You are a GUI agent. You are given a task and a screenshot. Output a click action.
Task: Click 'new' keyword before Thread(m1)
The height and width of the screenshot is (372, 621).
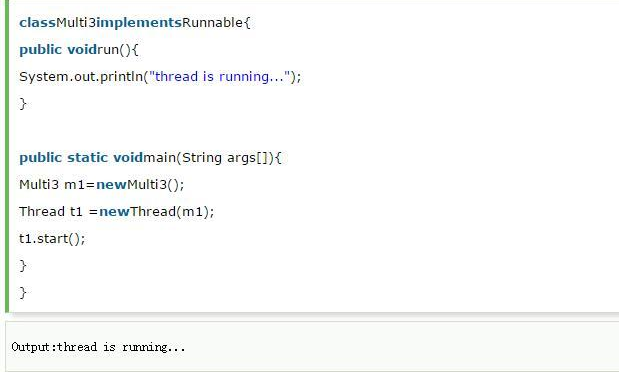pyautogui.click(x=114, y=212)
